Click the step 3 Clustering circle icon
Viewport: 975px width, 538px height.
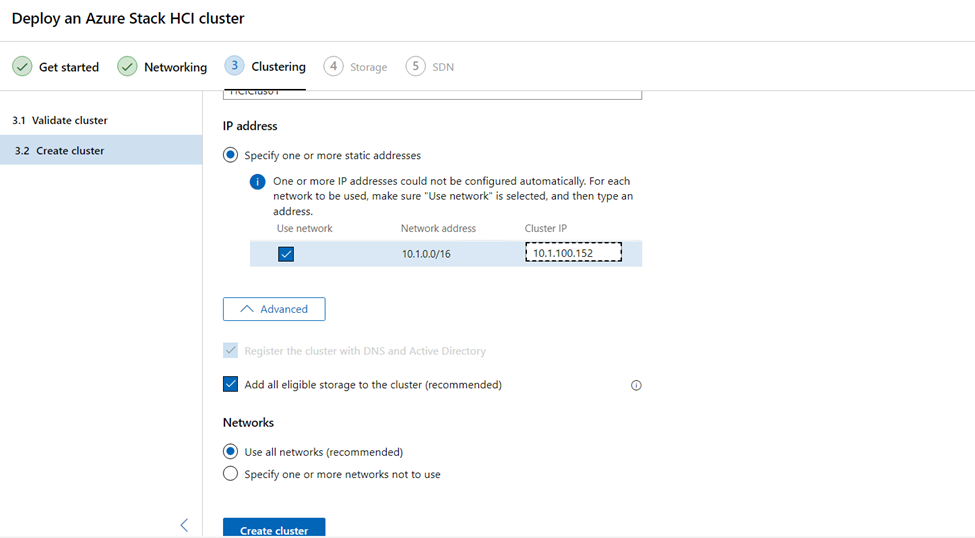[234, 65]
